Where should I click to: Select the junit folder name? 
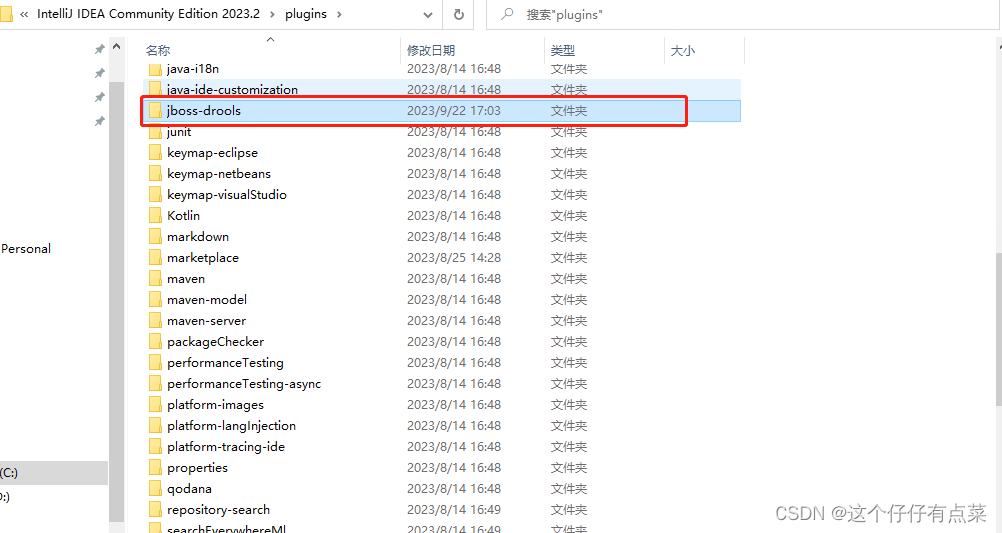click(179, 132)
